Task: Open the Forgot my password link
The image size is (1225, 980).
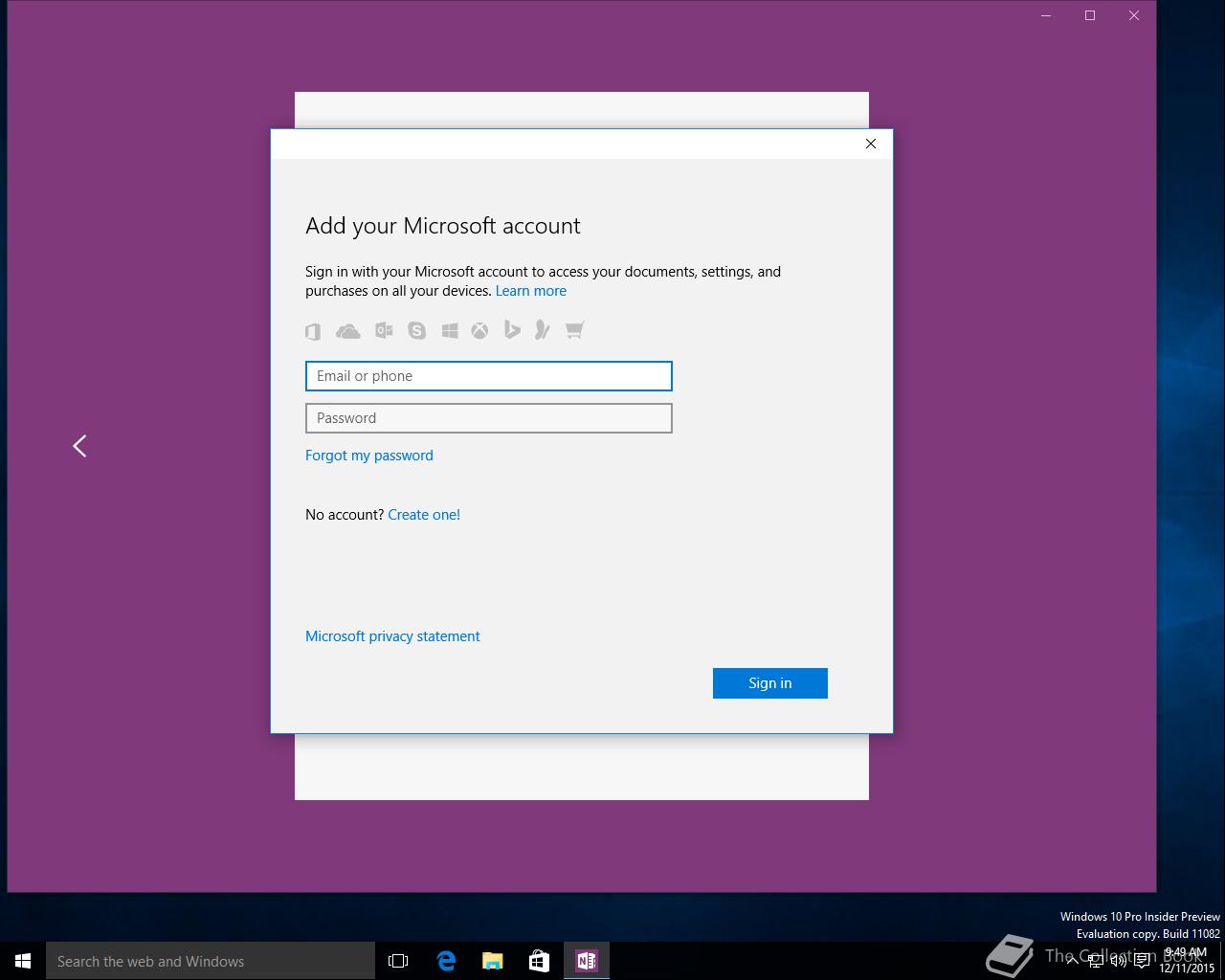Action: 369,456
